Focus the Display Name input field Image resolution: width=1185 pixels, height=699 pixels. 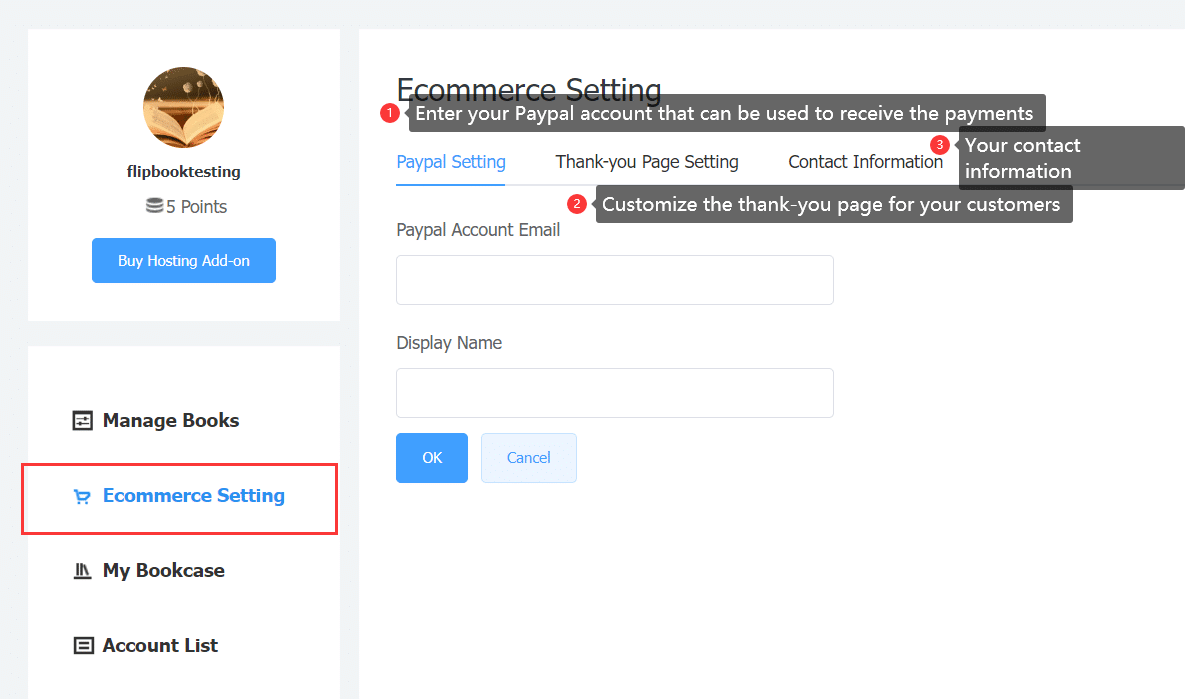(615, 393)
